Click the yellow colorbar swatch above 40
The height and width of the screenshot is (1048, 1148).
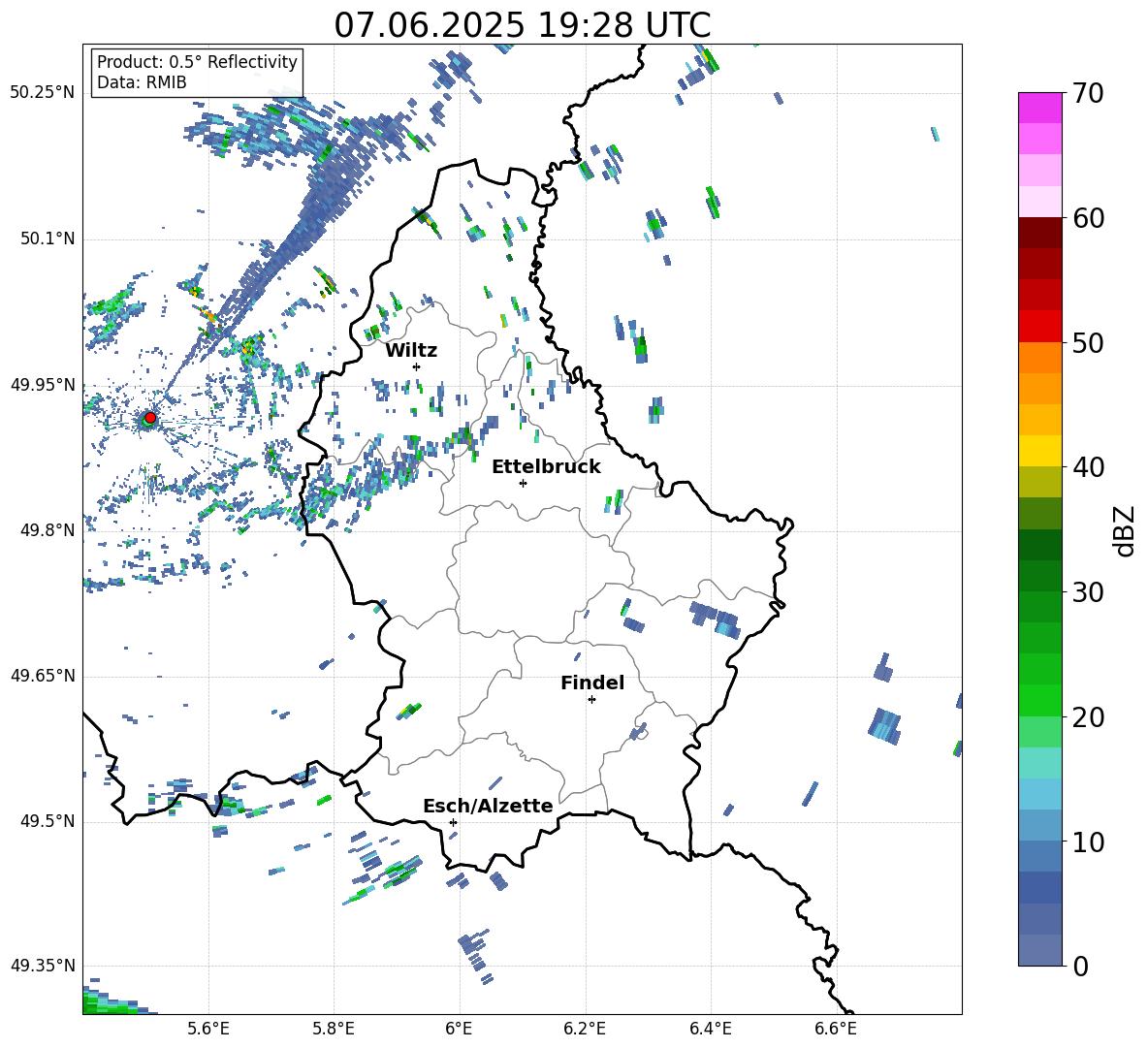[1040, 450]
